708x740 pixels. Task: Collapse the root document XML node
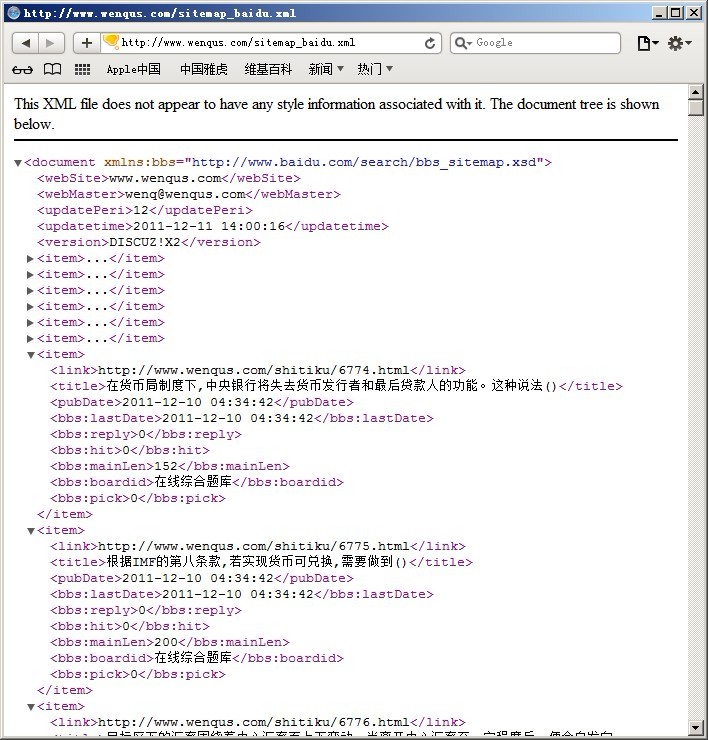pyautogui.click(x=18, y=162)
